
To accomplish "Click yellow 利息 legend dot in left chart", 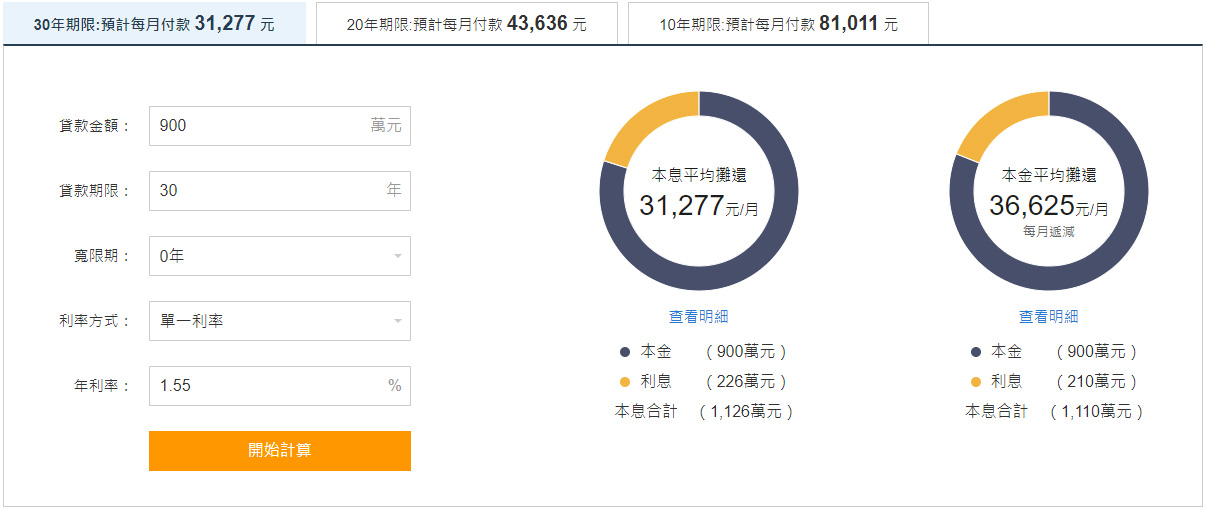I will pyautogui.click(x=625, y=382).
